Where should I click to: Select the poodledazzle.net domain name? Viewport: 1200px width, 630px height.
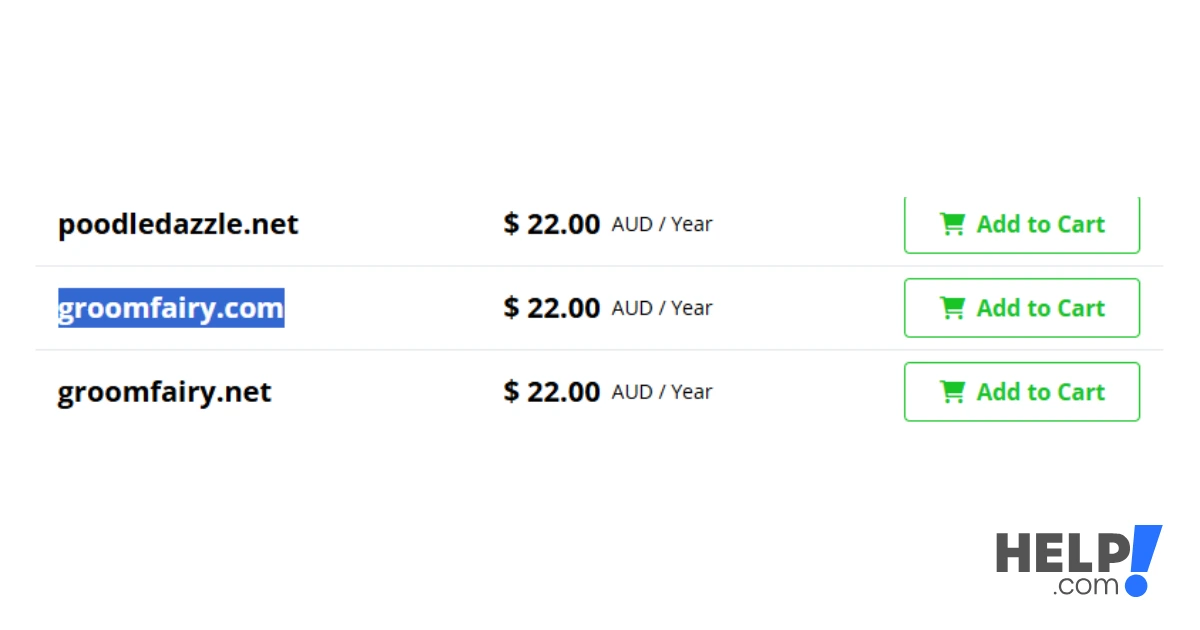pyautogui.click(x=178, y=224)
